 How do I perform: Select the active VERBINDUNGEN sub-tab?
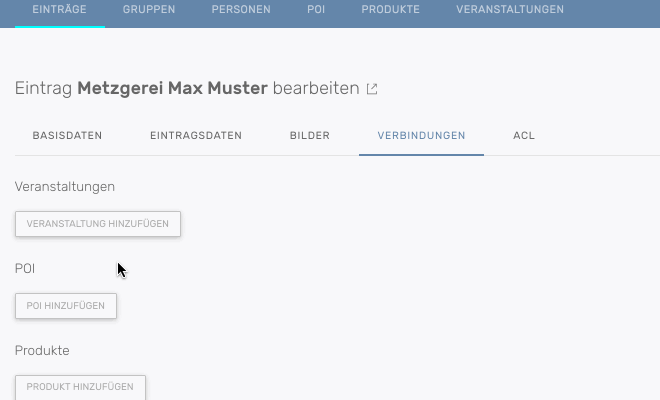[x=421, y=135]
